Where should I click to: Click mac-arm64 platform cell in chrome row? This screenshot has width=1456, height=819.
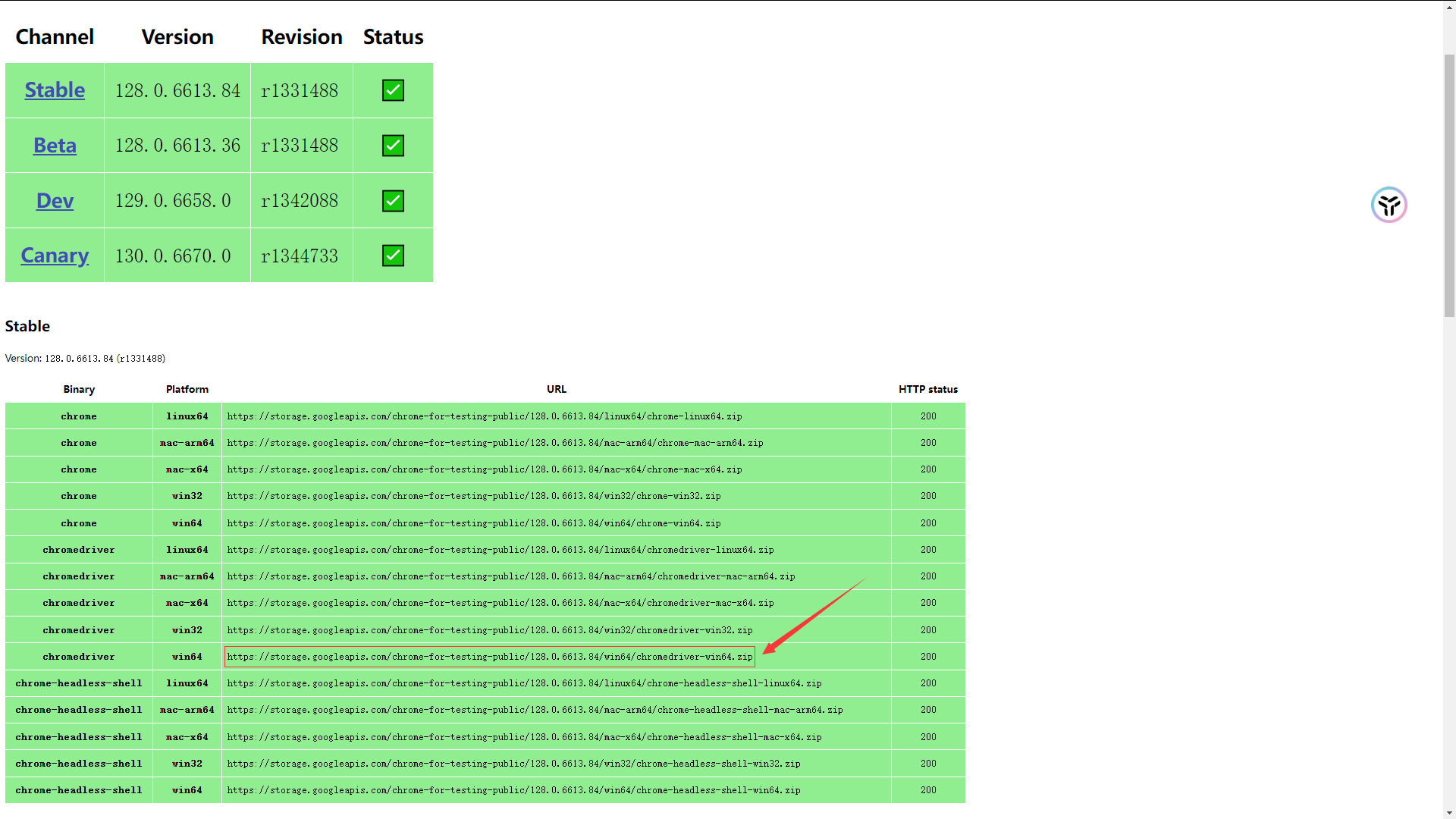coord(187,443)
